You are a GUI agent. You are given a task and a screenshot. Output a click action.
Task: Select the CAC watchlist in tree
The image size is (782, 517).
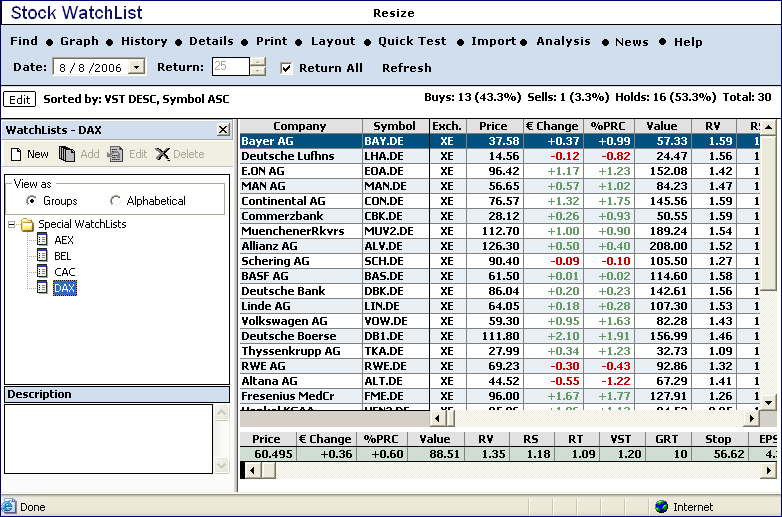click(64, 272)
